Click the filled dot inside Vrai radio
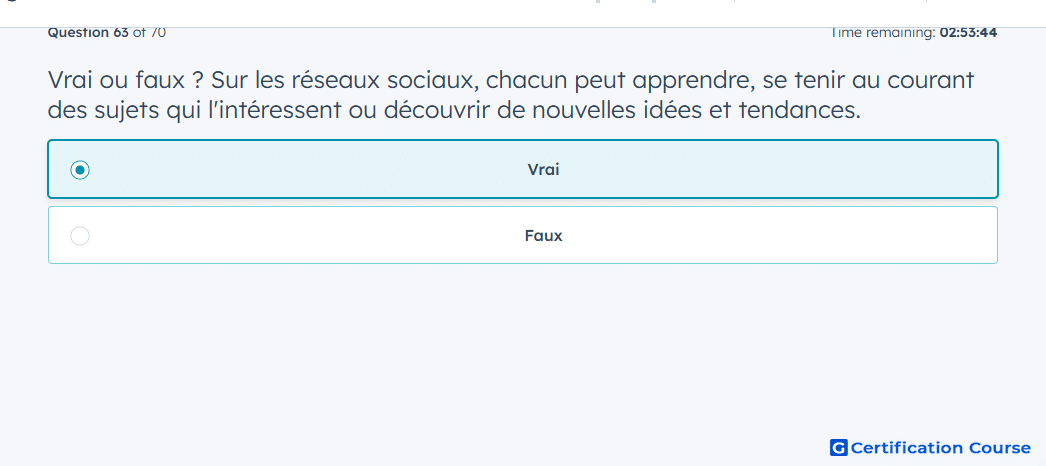Viewport: 1046px width, 466px height. coord(80,170)
